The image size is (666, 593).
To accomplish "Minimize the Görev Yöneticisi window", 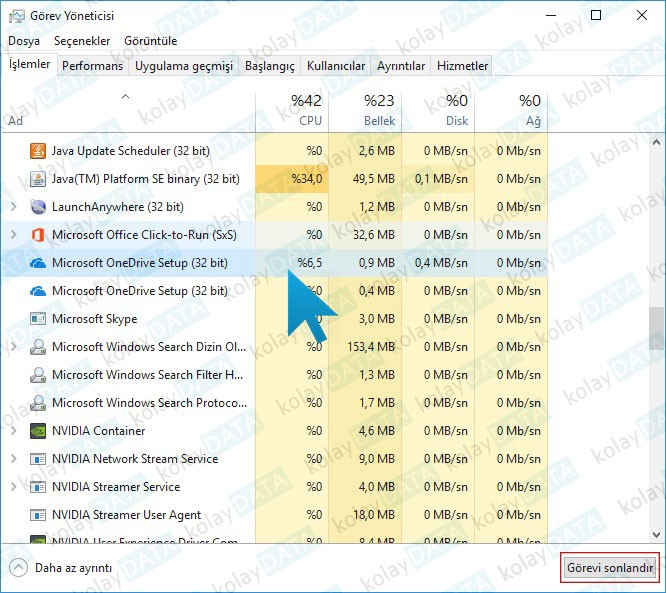I will tap(551, 16).
